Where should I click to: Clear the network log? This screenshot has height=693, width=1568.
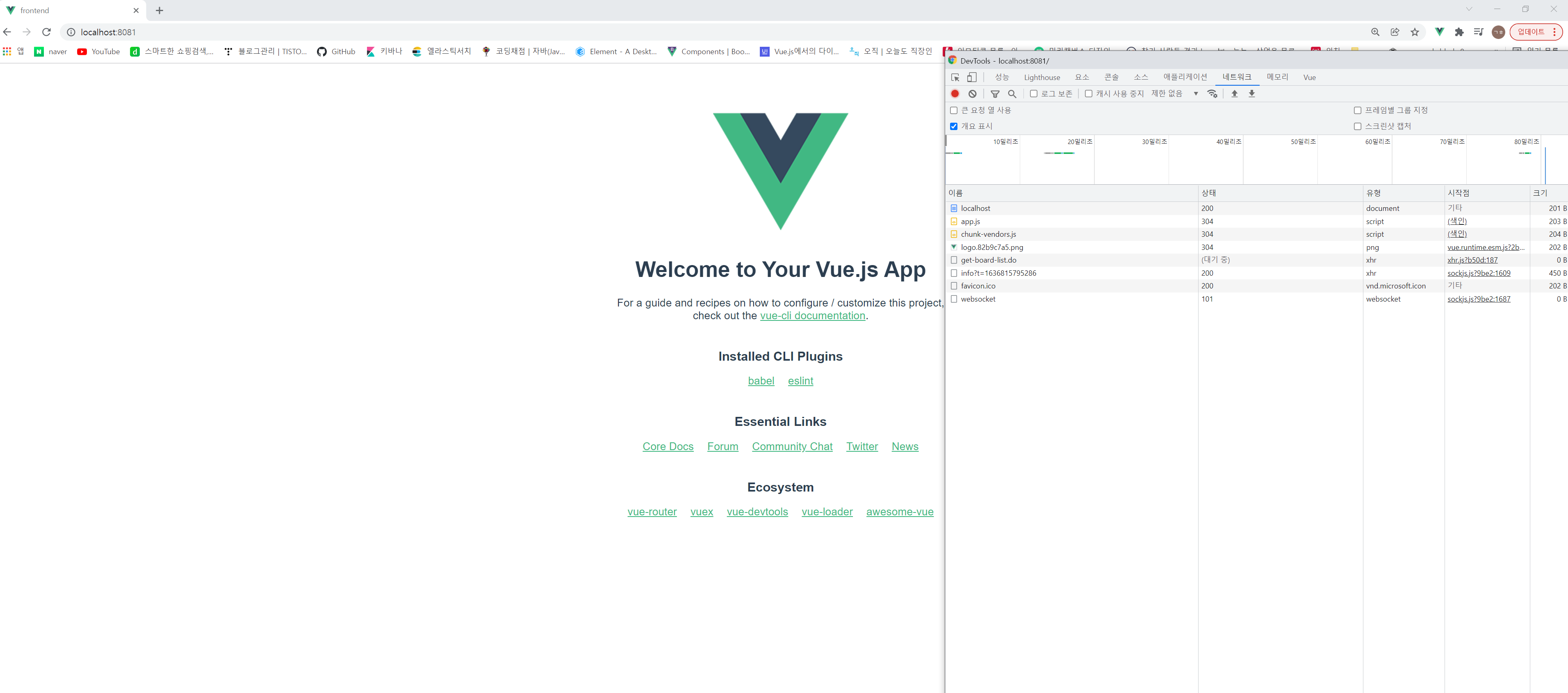coord(972,94)
